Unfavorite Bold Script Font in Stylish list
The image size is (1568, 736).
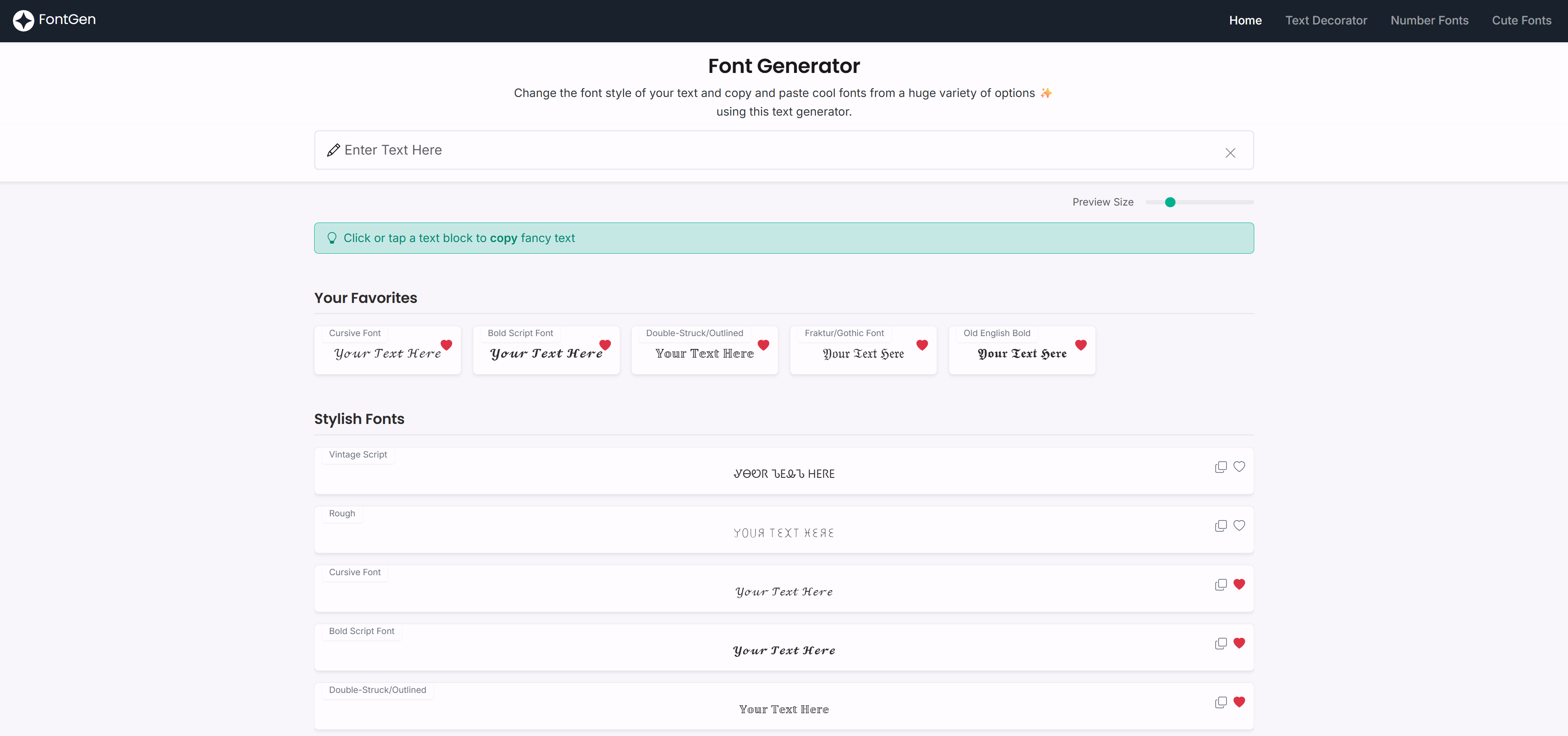tap(1239, 644)
